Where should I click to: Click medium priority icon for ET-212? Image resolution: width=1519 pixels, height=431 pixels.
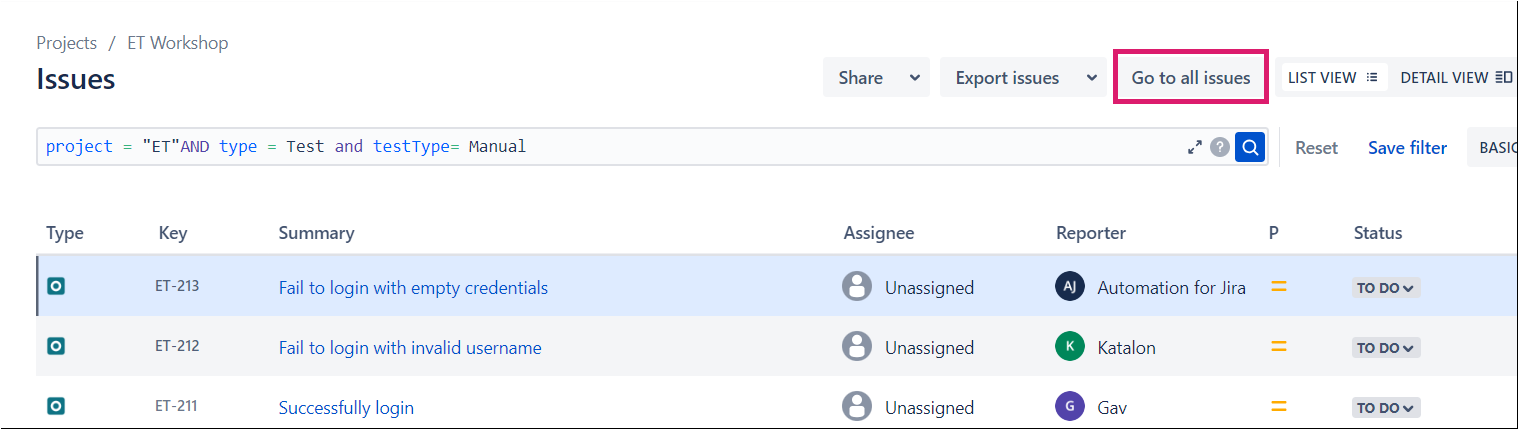click(x=1277, y=347)
